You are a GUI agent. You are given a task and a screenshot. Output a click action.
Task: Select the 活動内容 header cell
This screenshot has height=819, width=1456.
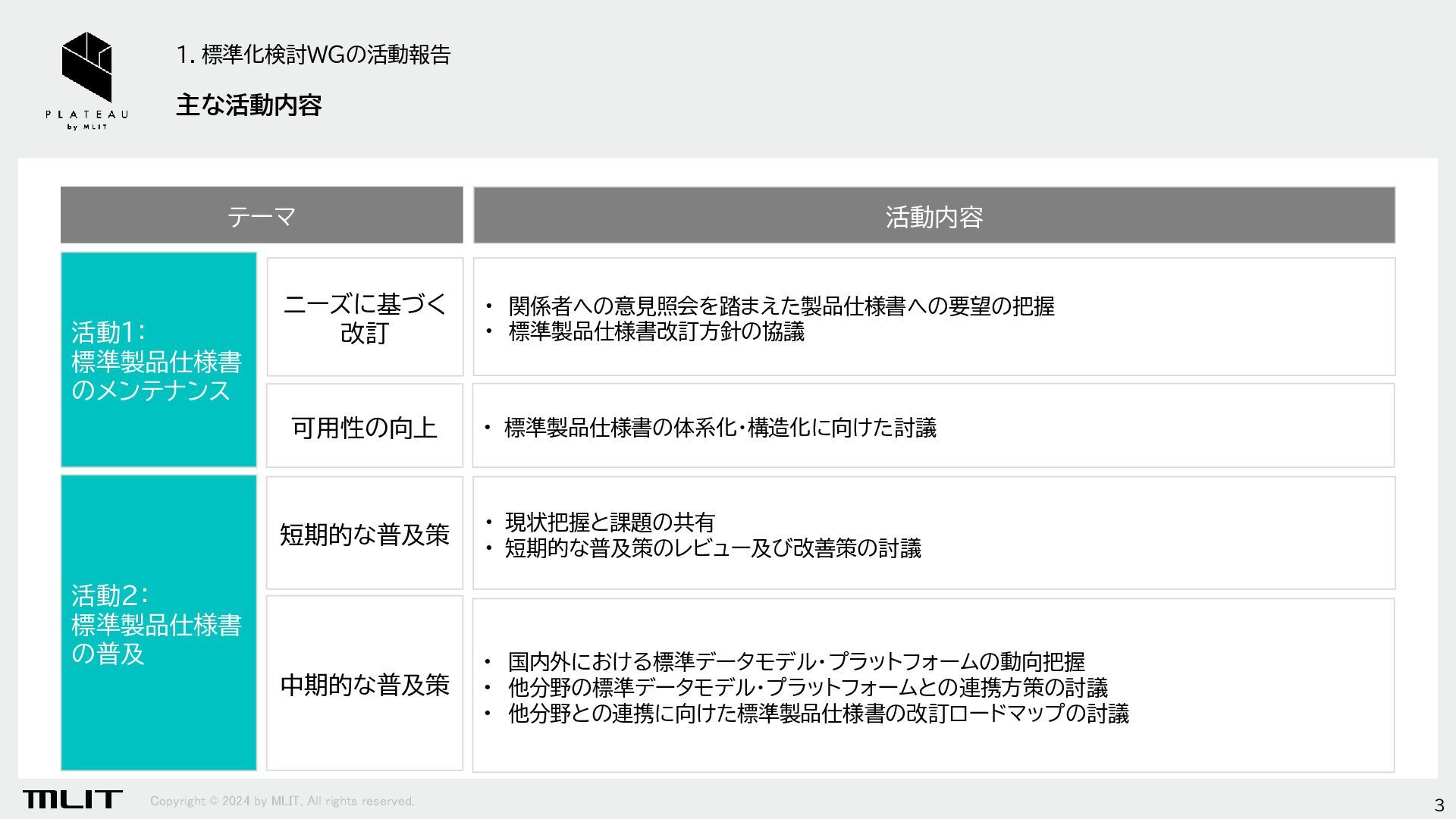click(x=934, y=216)
